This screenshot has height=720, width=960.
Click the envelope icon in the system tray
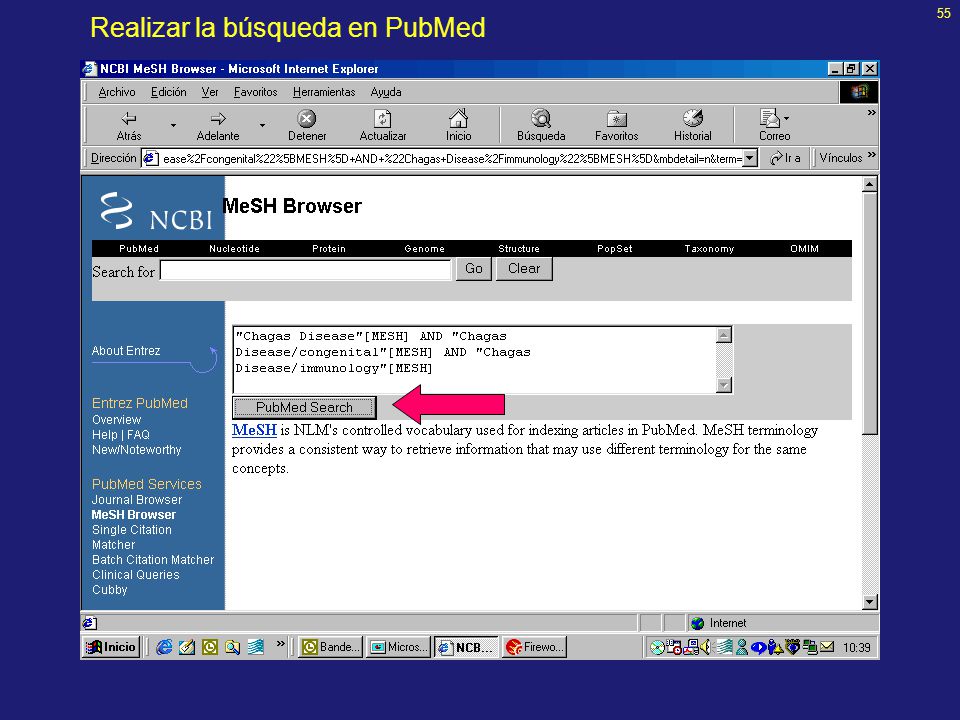(x=827, y=647)
